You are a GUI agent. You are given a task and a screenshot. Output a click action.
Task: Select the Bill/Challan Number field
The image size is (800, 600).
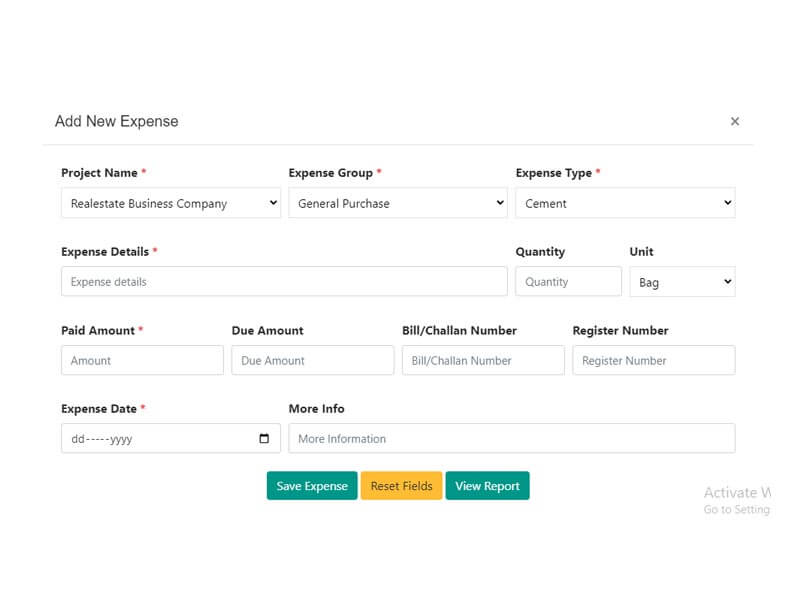click(483, 360)
